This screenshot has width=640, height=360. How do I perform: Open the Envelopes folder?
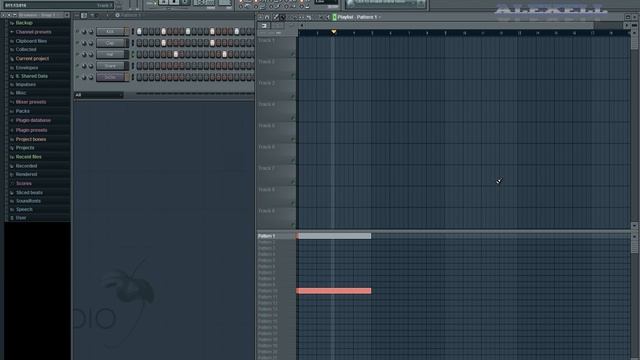[27, 68]
